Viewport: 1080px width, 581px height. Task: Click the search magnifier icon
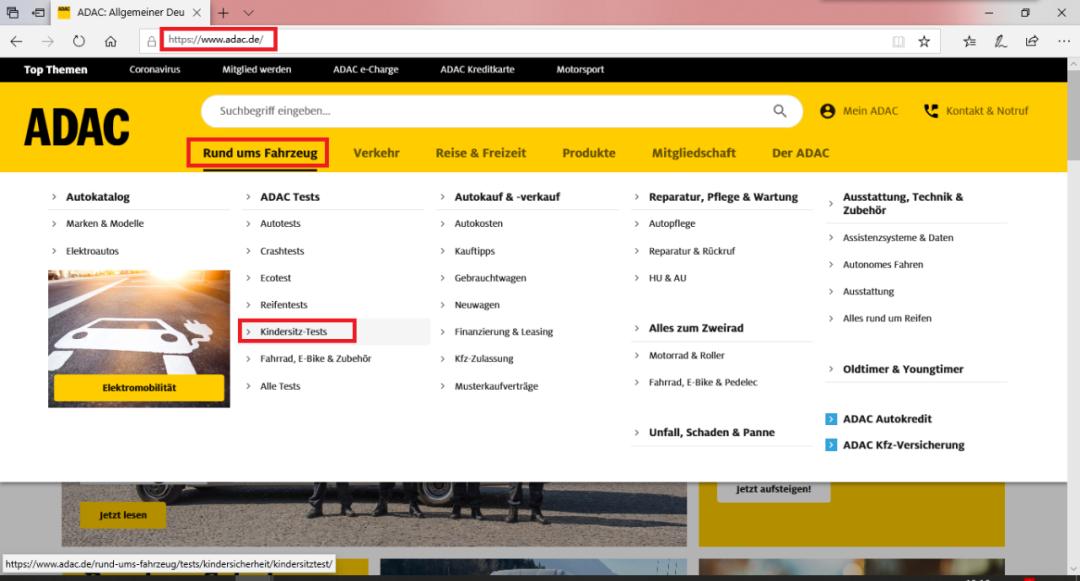[x=780, y=111]
